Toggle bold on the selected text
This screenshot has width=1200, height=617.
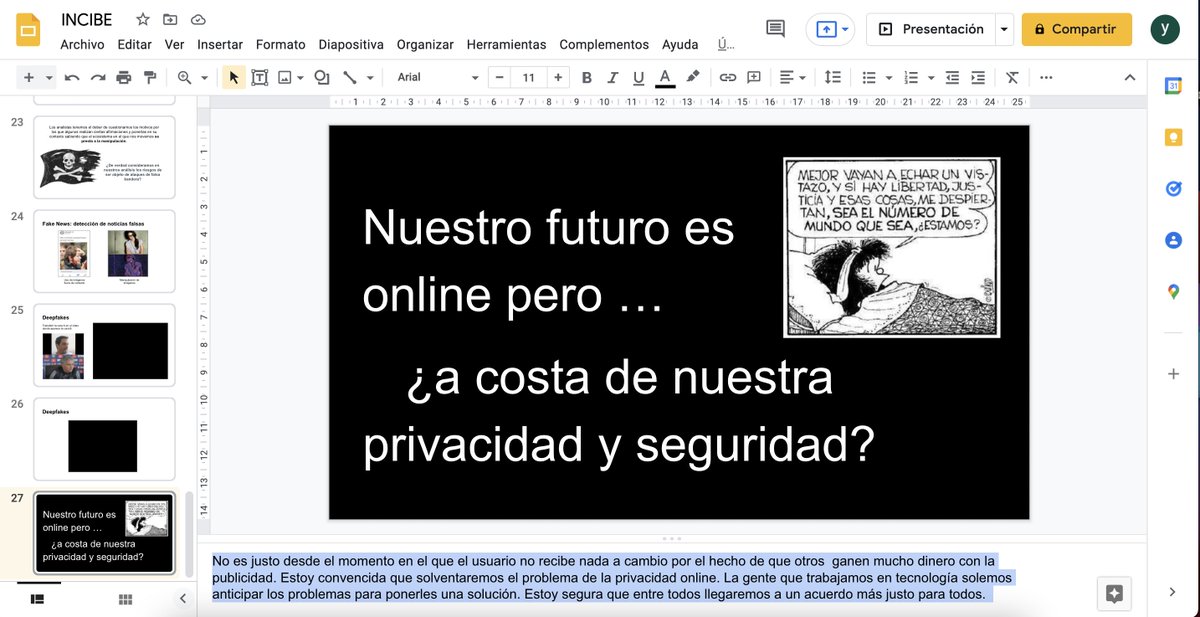(586, 77)
